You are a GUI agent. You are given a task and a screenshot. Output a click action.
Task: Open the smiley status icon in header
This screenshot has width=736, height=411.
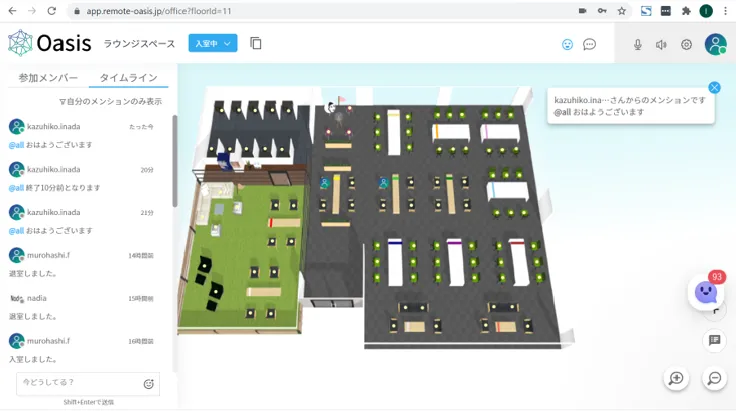click(x=567, y=45)
